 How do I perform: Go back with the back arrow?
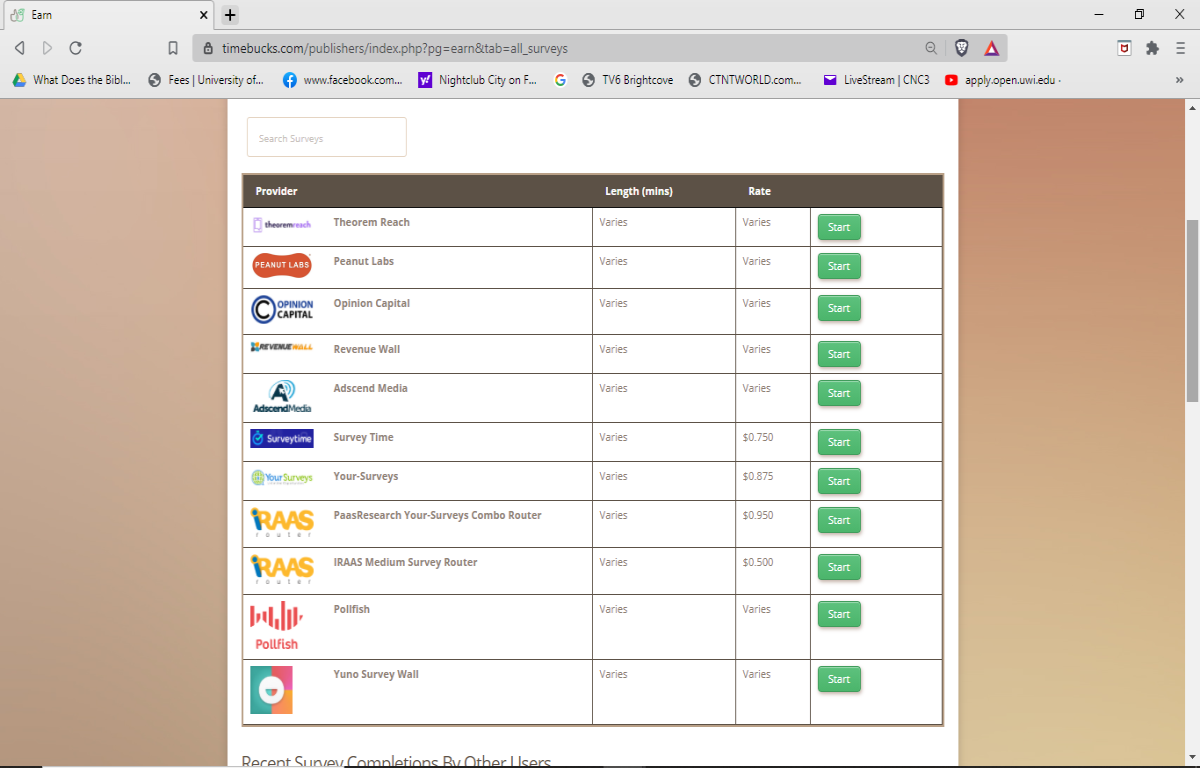[19, 48]
